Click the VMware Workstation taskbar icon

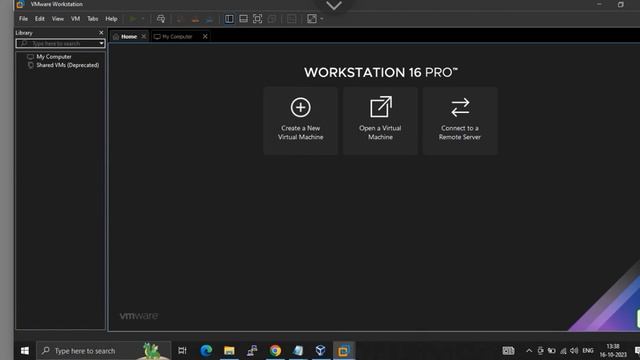[x=344, y=351]
